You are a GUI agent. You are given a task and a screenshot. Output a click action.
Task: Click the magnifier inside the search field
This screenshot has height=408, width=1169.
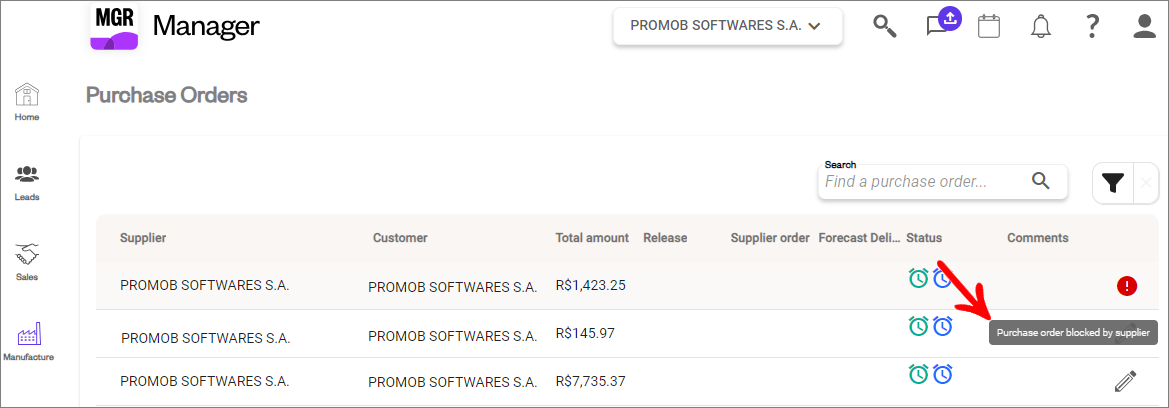(1040, 181)
